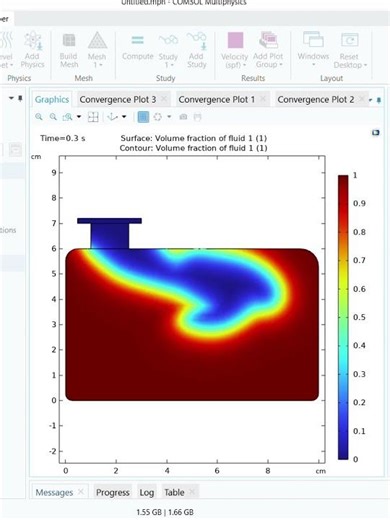The image size is (390, 520).
Task: Open the Messages tab
Action: coord(54,492)
